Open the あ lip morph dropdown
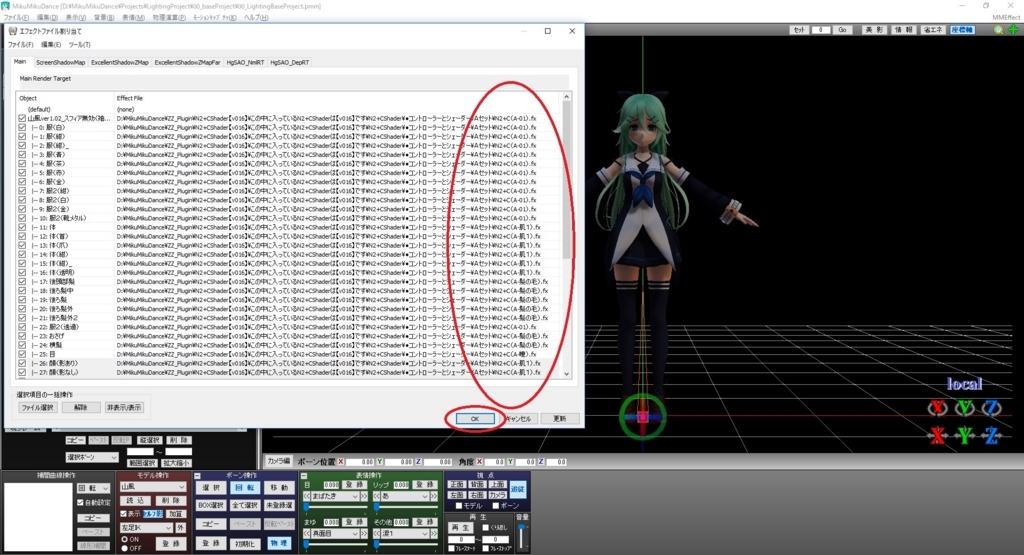 (405, 496)
